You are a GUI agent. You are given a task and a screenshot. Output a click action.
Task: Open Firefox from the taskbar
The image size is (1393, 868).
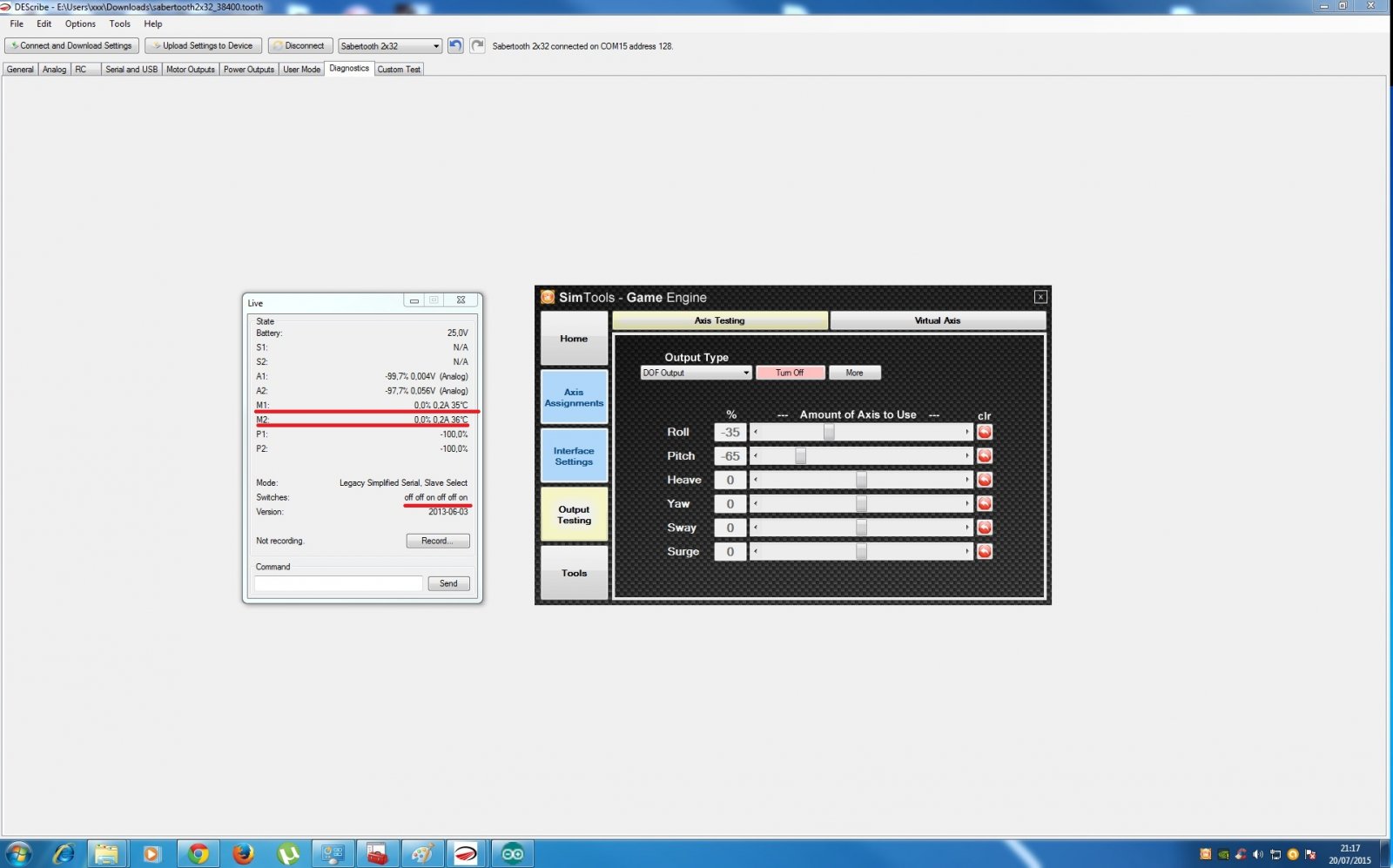pyautogui.click(x=243, y=854)
